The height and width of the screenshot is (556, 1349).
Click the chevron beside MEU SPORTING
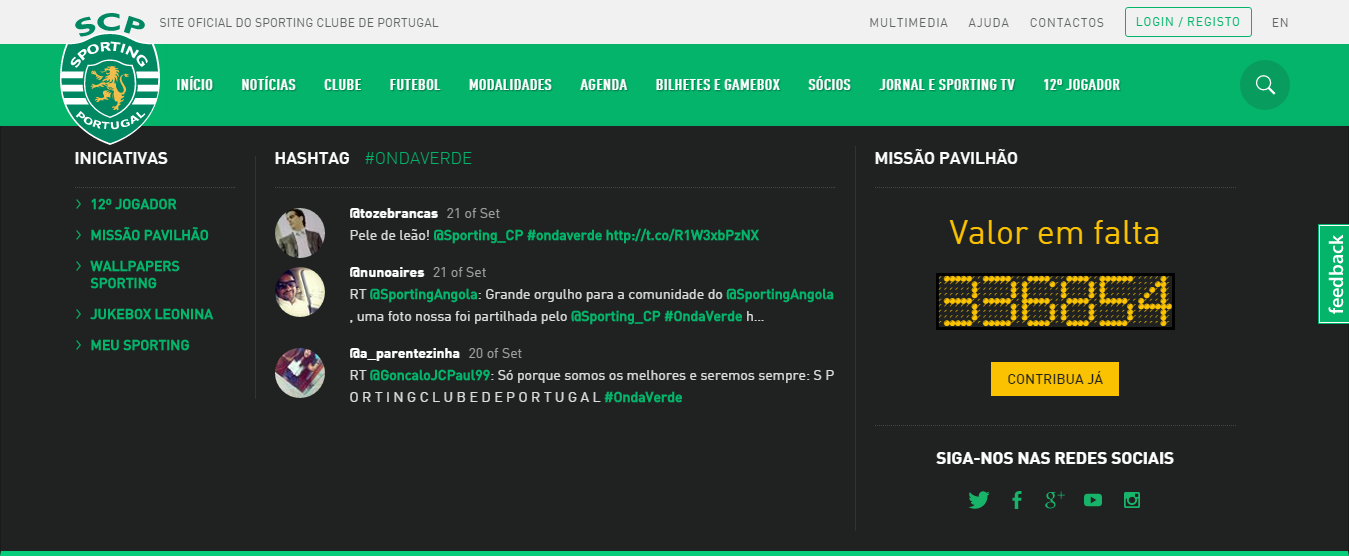[79, 345]
